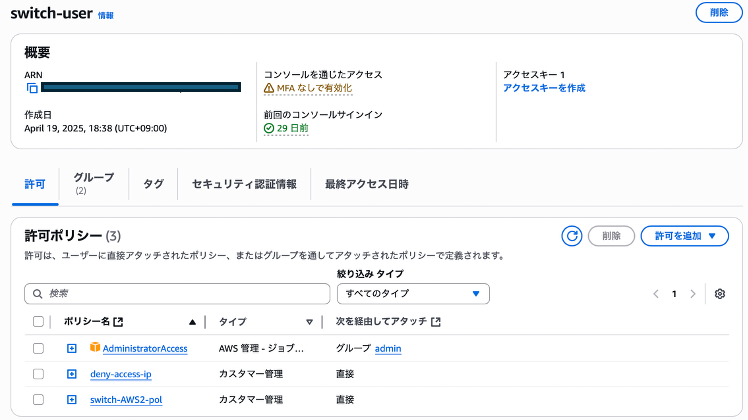This screenshot has width=748, height=420.
Task: Check the AdministratorAccess row checkbox
Action: coord(38,348)
